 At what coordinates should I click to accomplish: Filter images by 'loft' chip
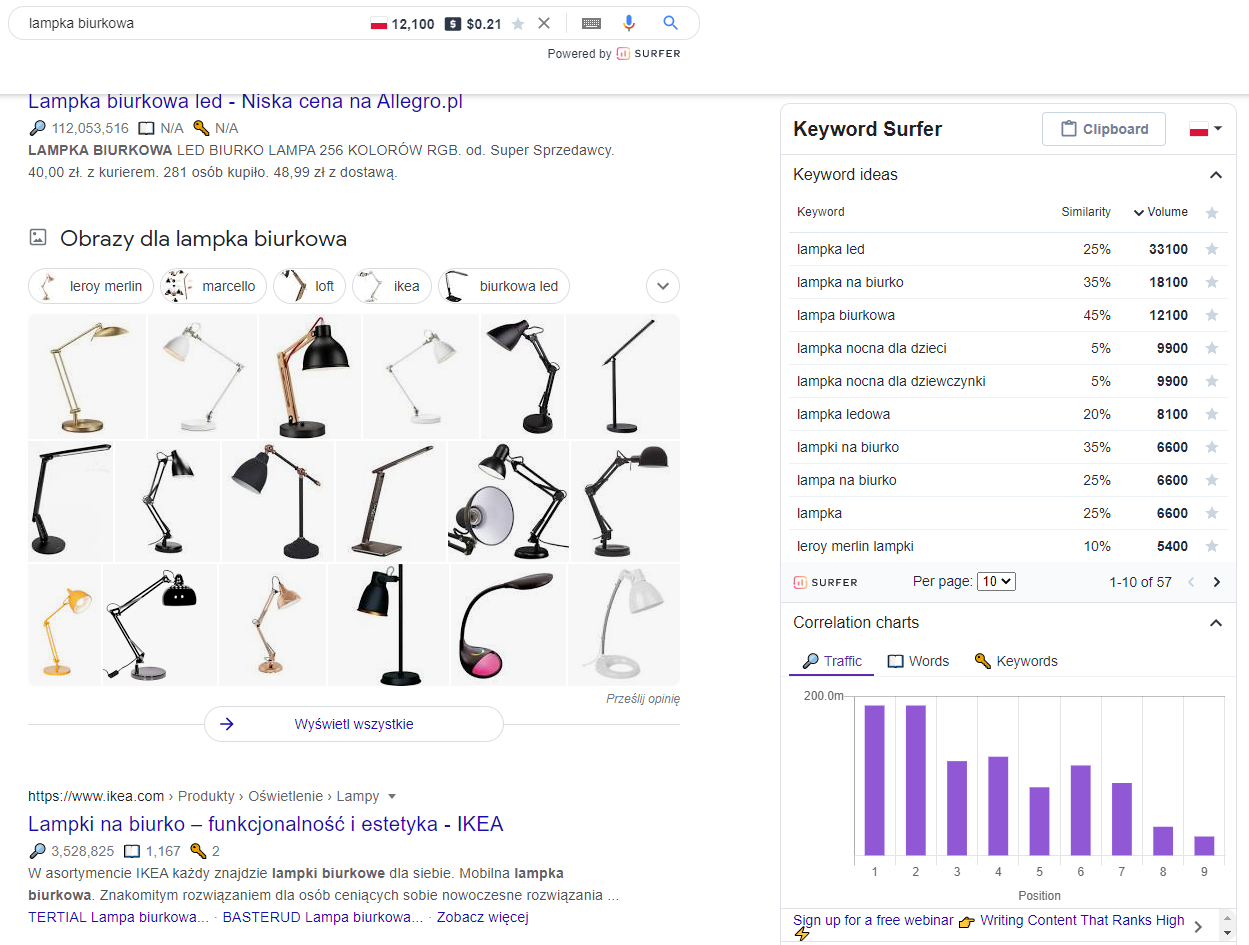310,286
